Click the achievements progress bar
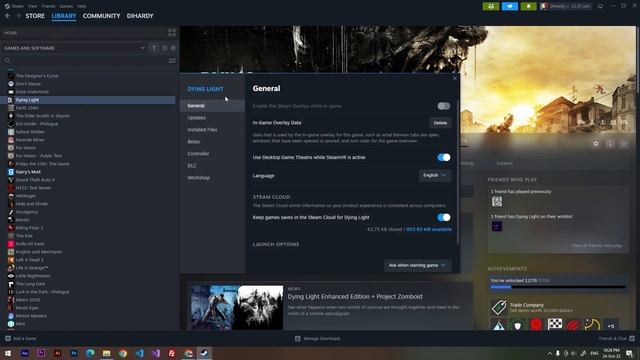This screenshot has height=360, width=640. click(558, 287)
